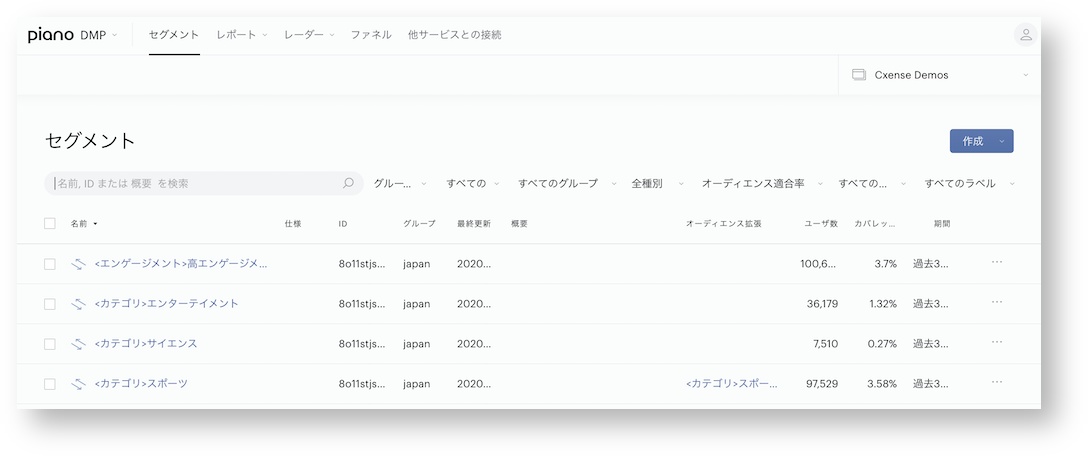Click segment type icon for 高エンゲージメント row
1089x457 pixels.
[x=78, y=264]
